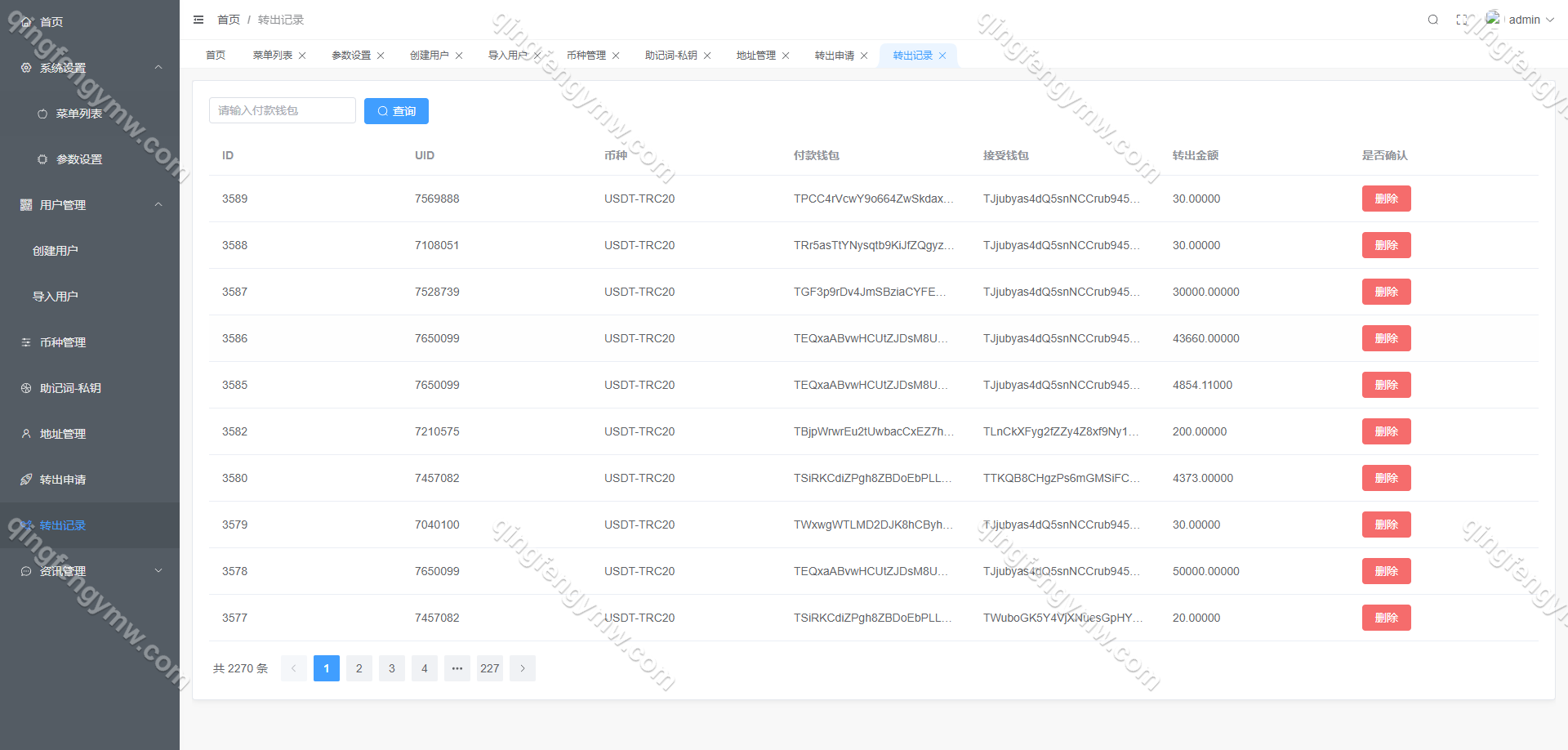Delete record ID 3577
The height and width of the screenshot is (750, 1568).
[x=1386, y=618]
